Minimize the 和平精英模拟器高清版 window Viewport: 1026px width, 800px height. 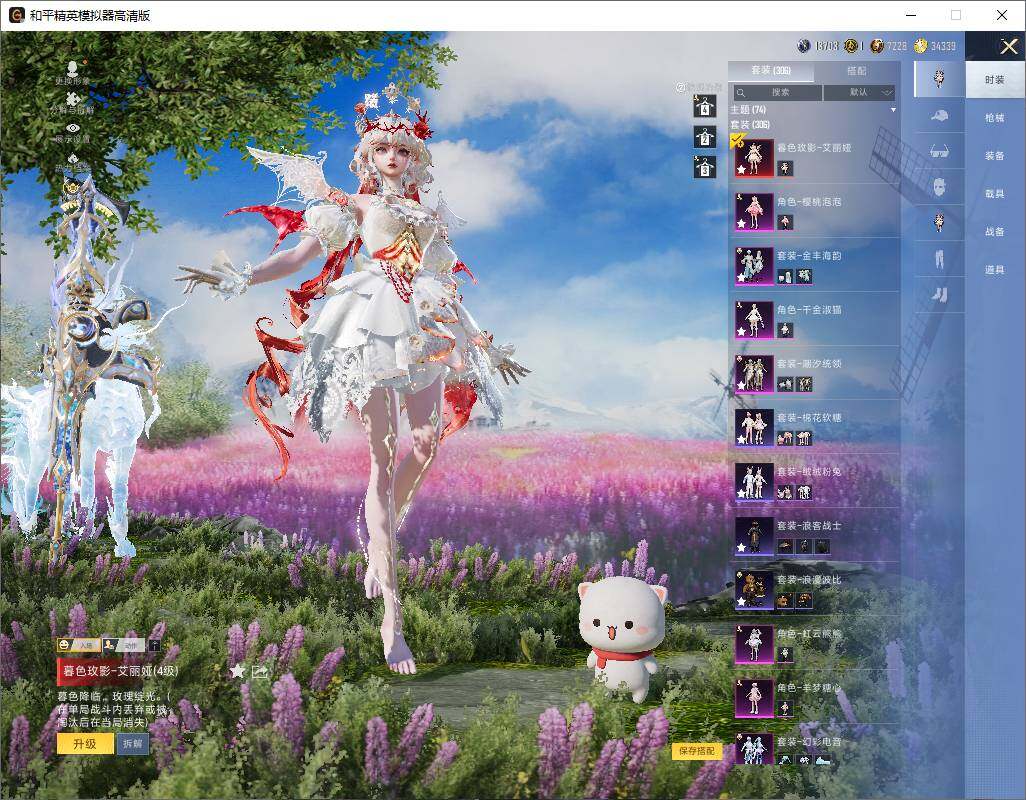[x=911, y=15]
